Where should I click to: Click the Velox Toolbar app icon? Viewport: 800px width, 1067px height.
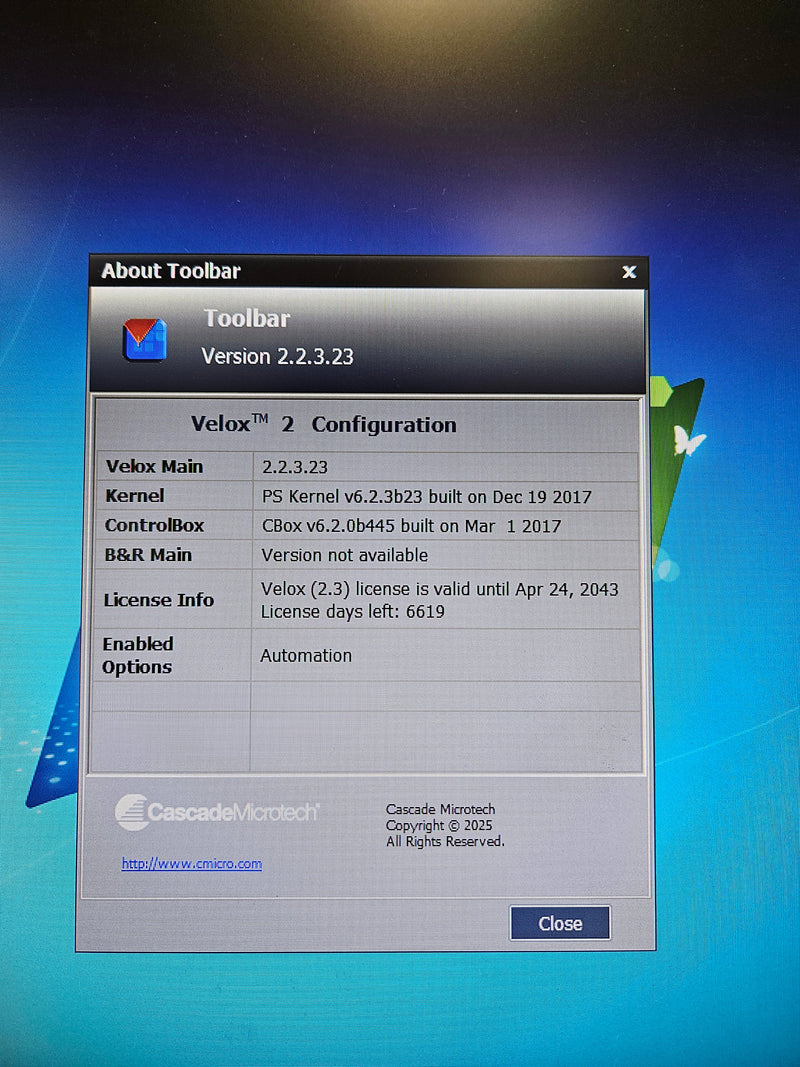(145, 339)
